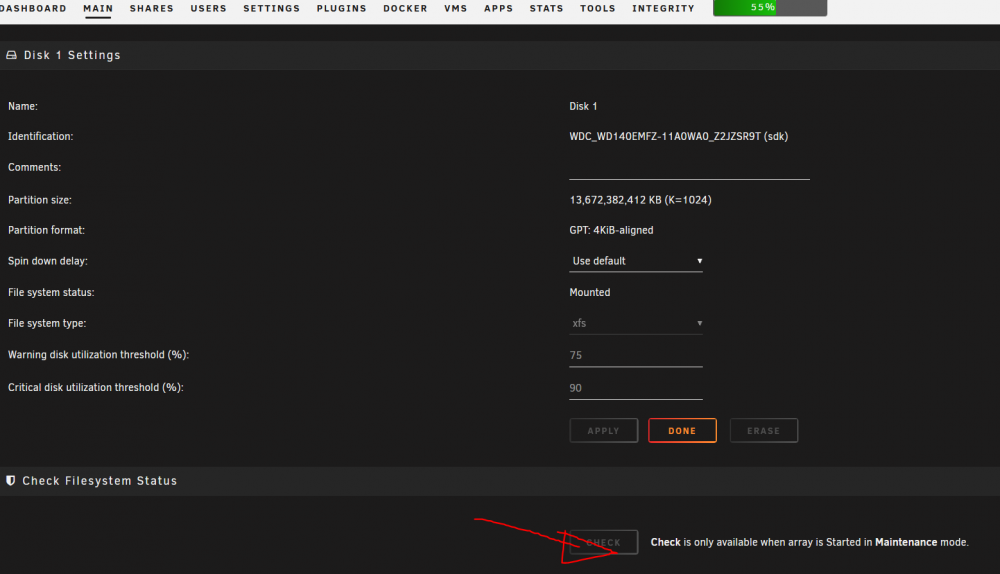Screen dimensions: 1000x574
Task: Click the Mounted status text
Action: coord(590,292)
